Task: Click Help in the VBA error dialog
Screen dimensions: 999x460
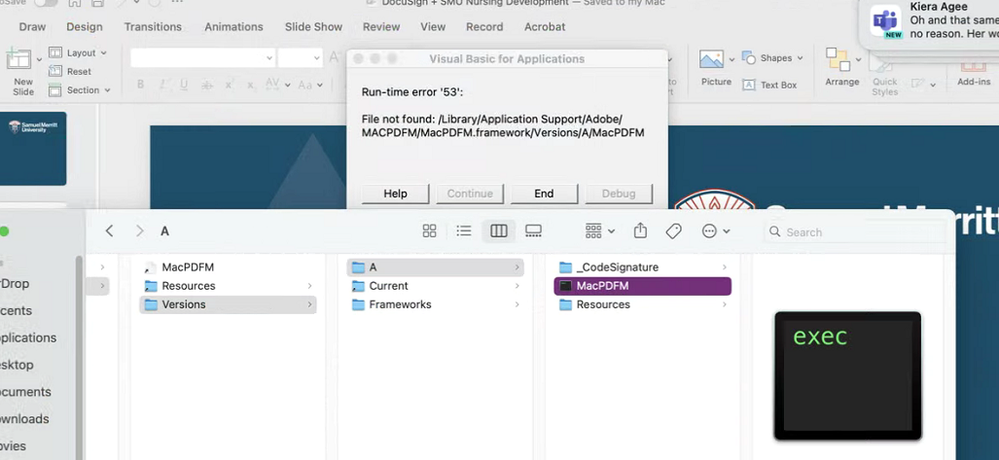Action: (x=395, y=194)
